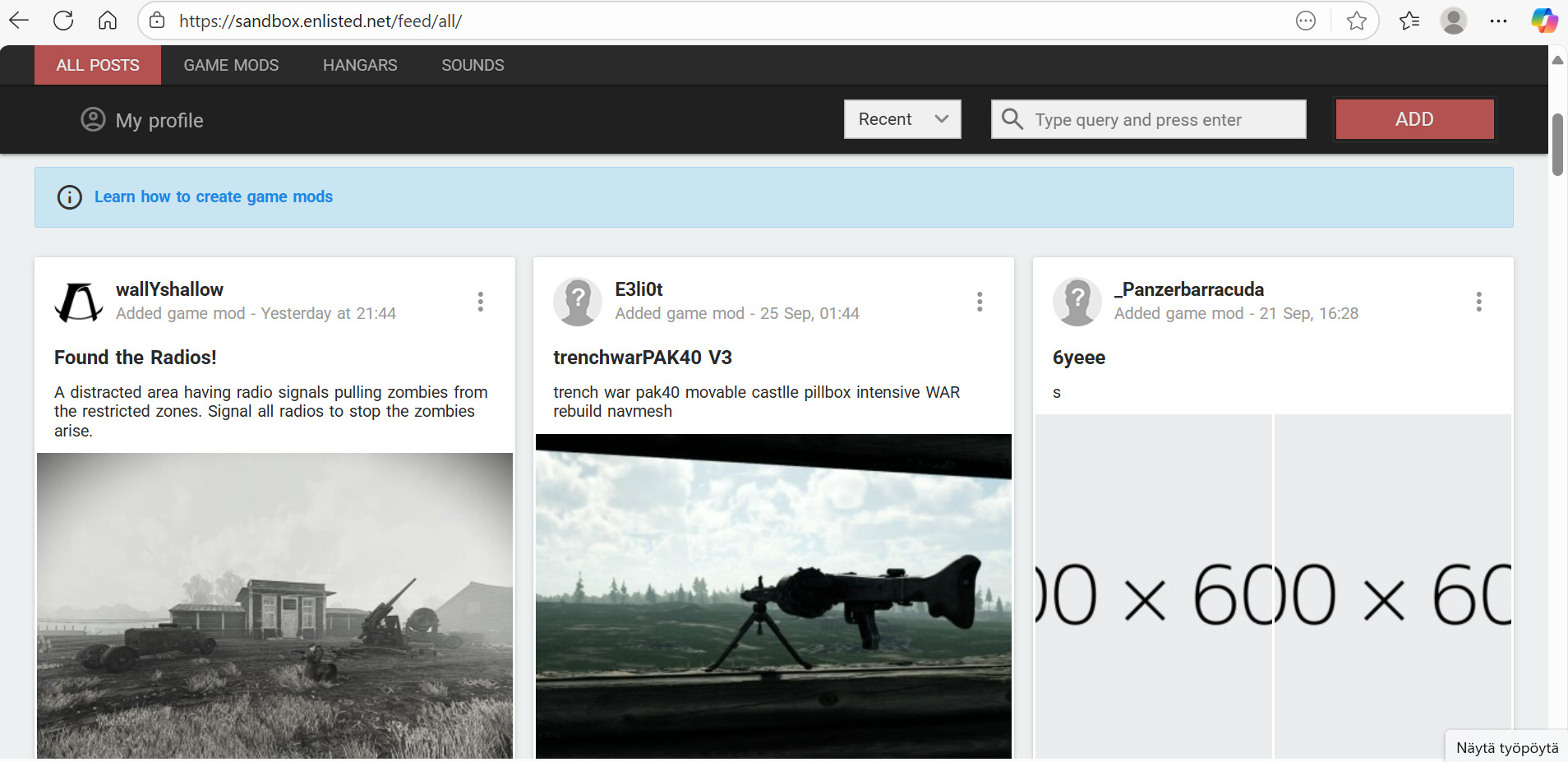This screenshot has height=762, width=1568.
Task: Open Learn how to create game mods link
Action: pos(214,196)
